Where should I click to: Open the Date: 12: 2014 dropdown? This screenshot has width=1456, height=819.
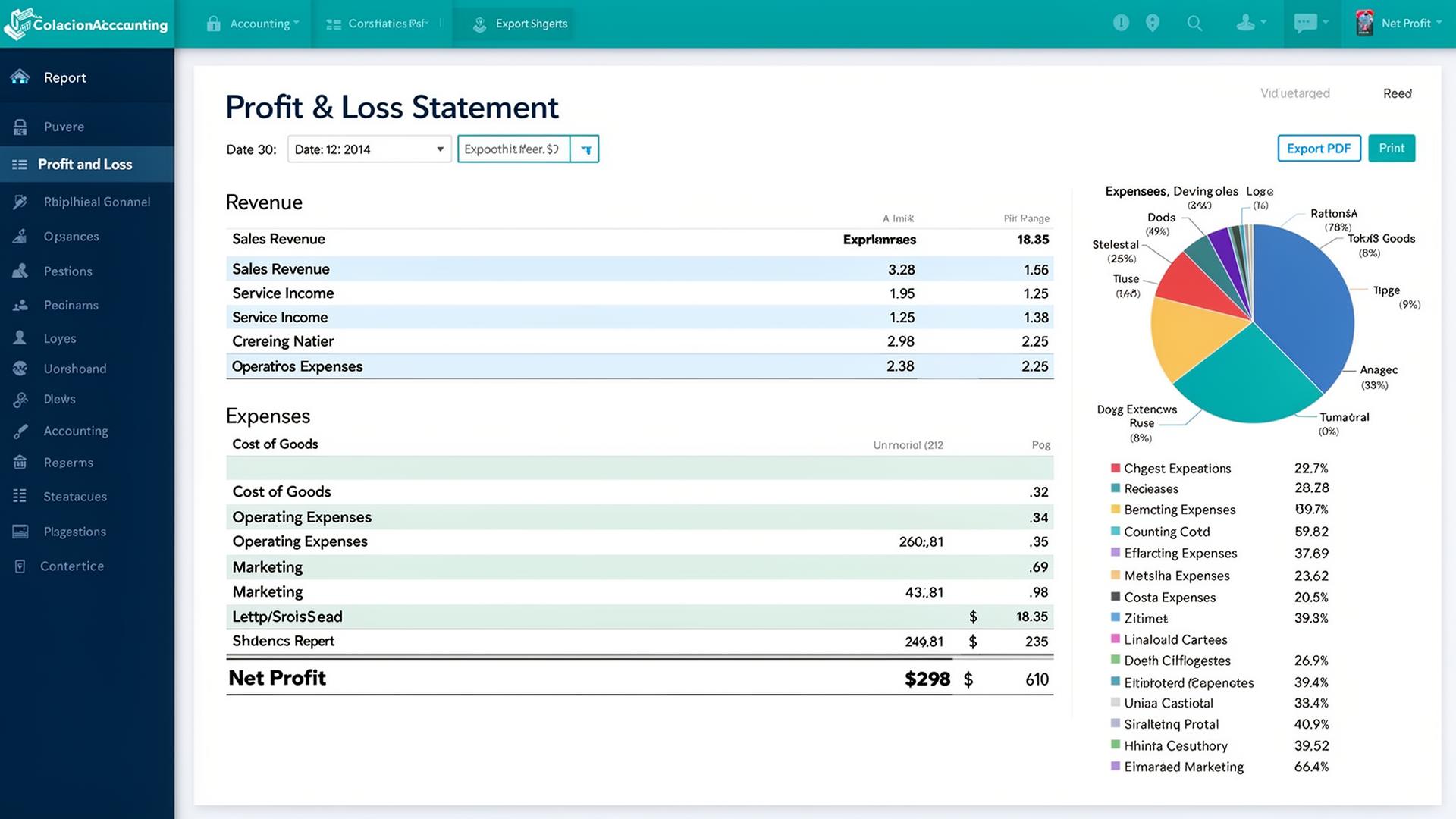click(369, 149)
